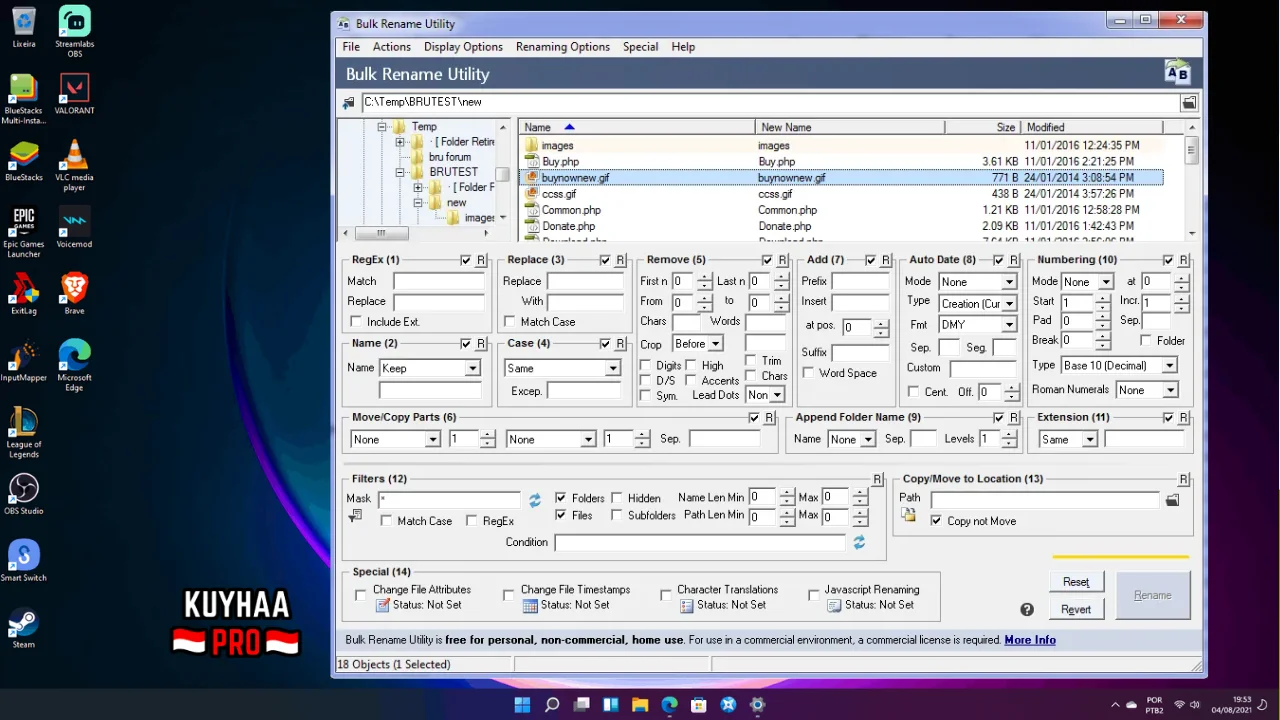Open the File menu
The width and height of the screenshot is (1280, 720).
[351, 47]
